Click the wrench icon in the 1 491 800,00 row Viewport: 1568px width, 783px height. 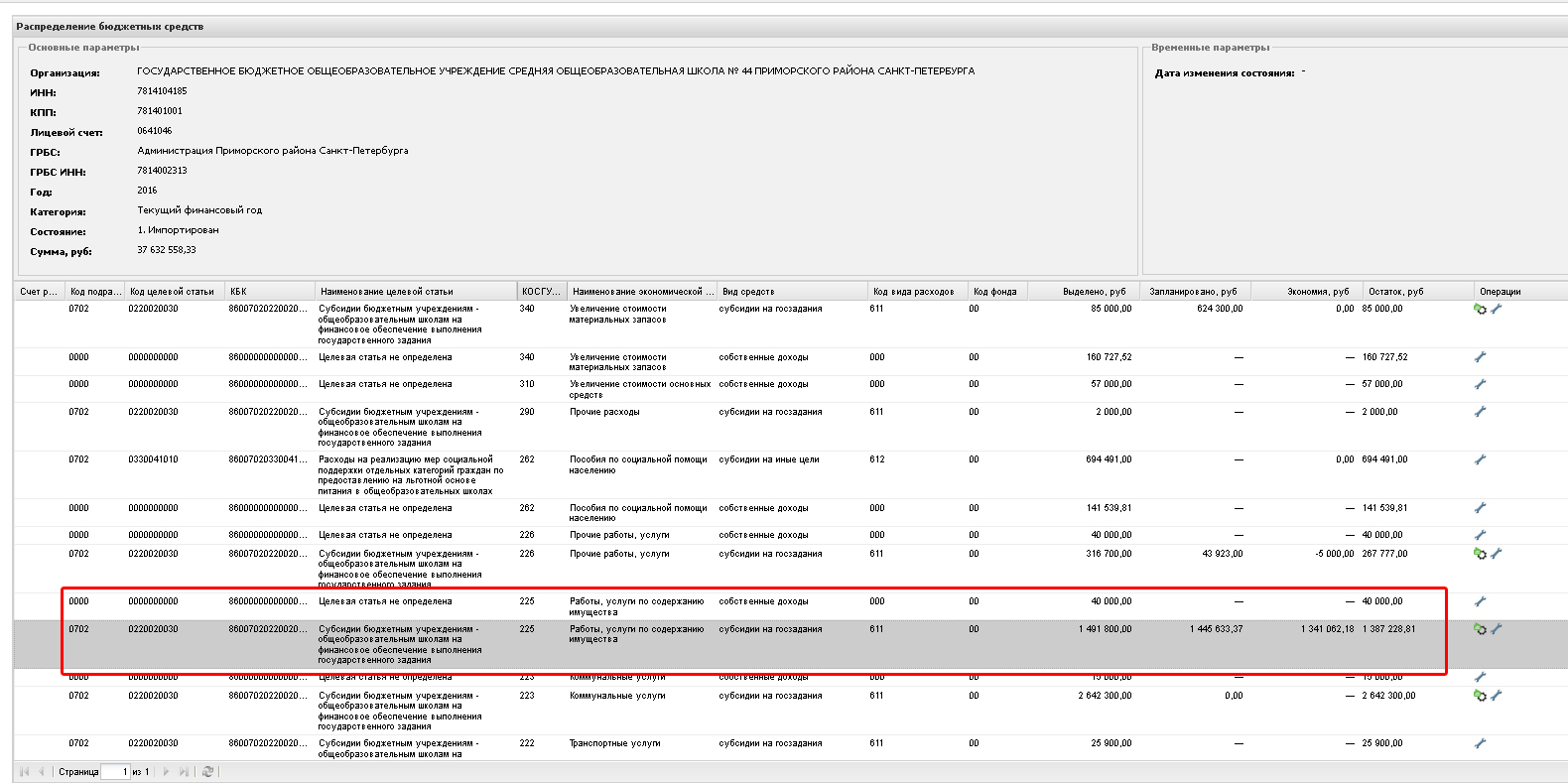click(x=1497, y=629)
